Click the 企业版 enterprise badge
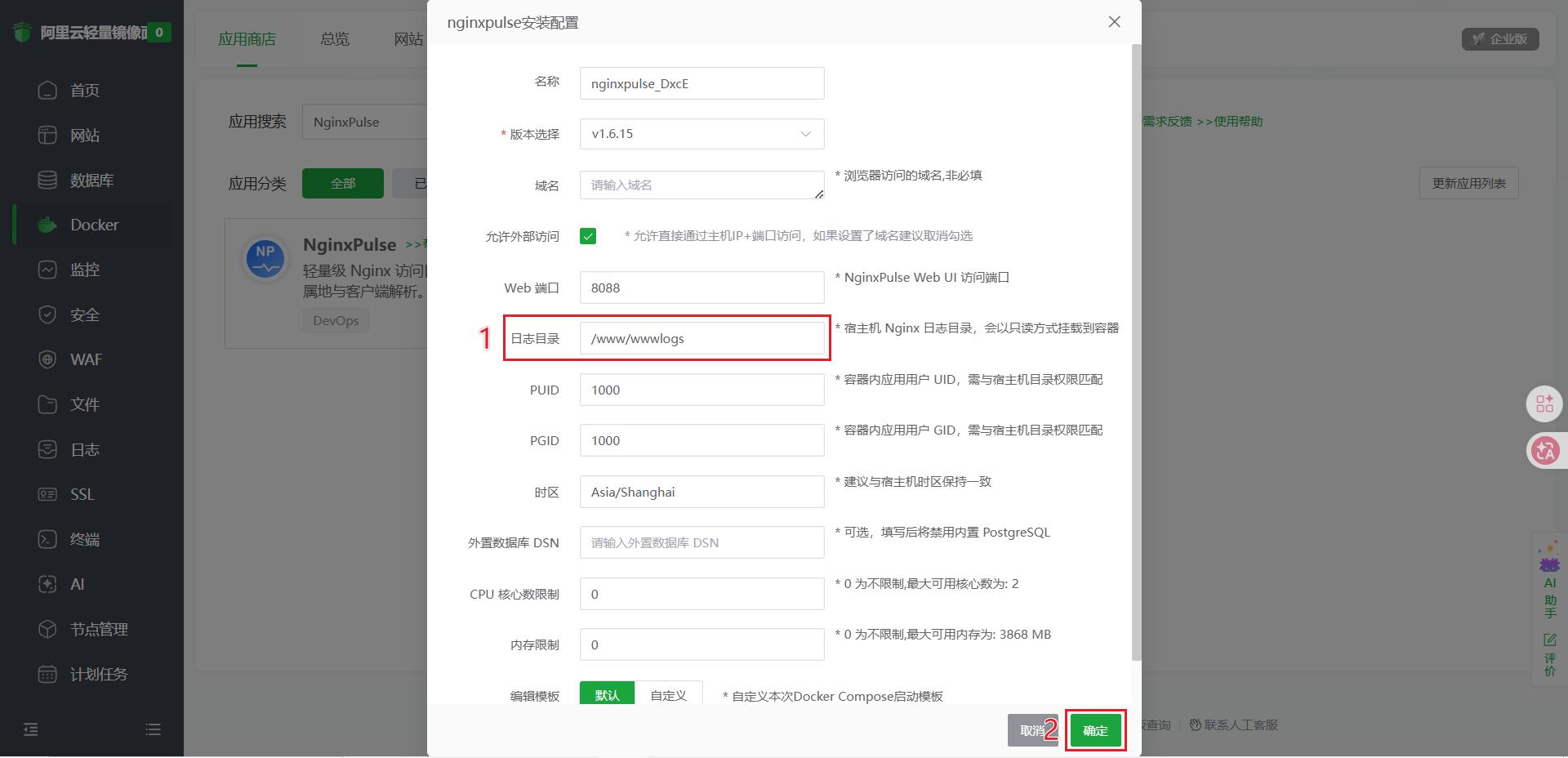 pyautogui.click(x=1500, y=39)
